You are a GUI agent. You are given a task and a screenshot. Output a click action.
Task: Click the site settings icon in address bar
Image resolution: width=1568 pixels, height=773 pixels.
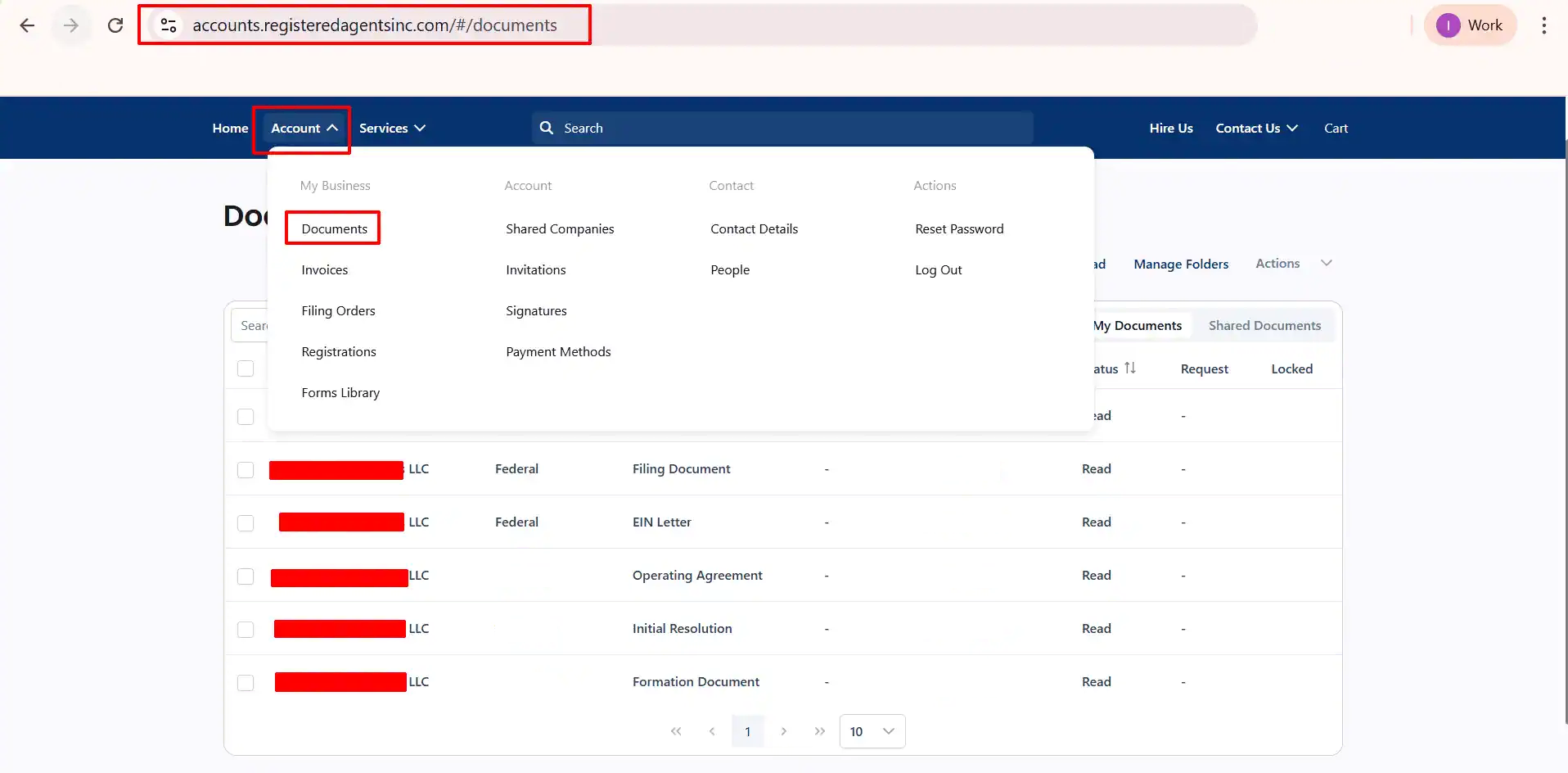click(x=169, y=25)
